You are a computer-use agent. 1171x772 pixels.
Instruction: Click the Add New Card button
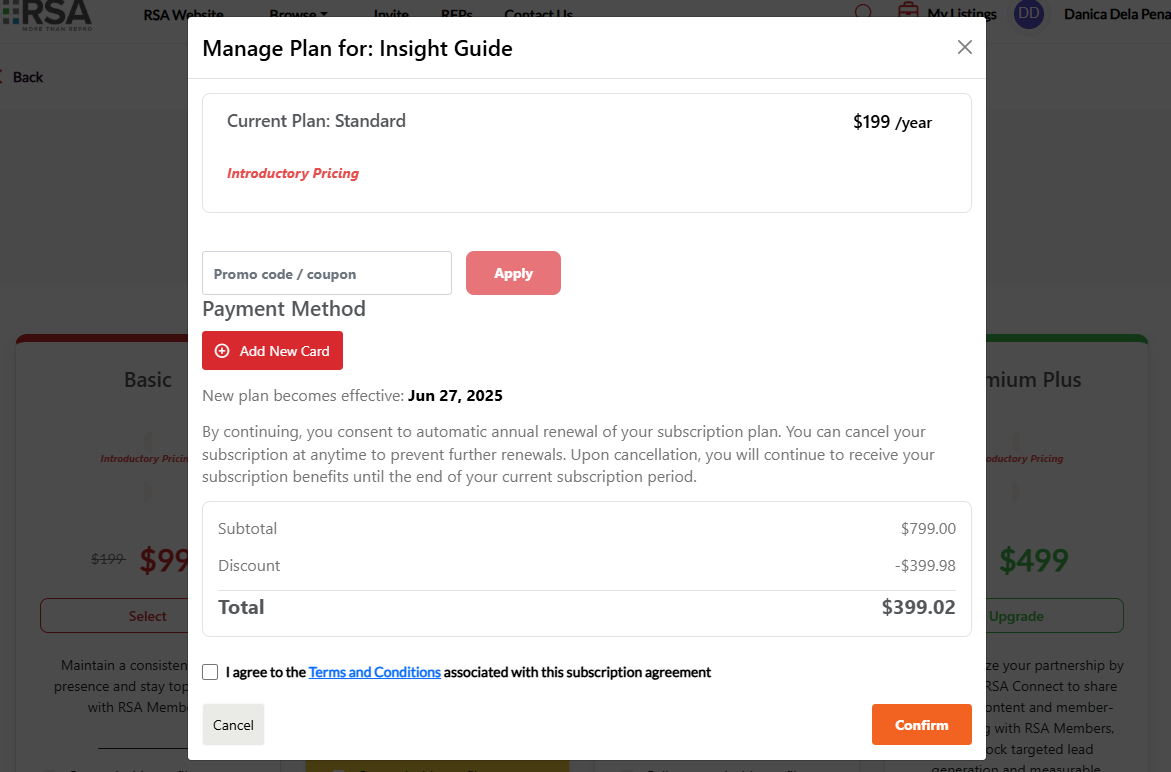[272, 351]
